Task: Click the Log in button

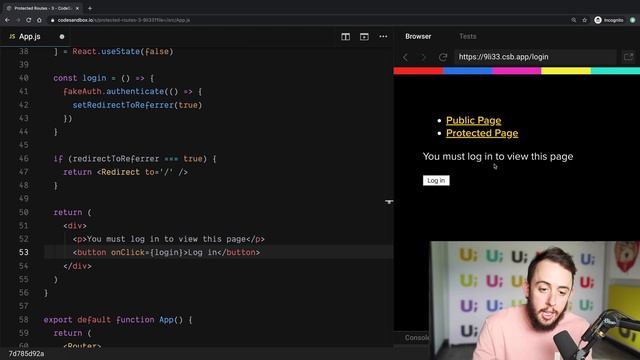Action: [x=436, y=180]
